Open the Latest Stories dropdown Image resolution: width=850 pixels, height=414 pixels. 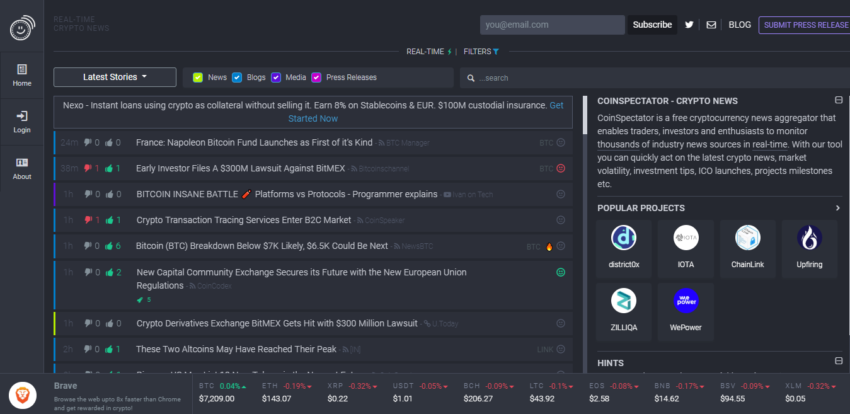[x=115, y=77]
